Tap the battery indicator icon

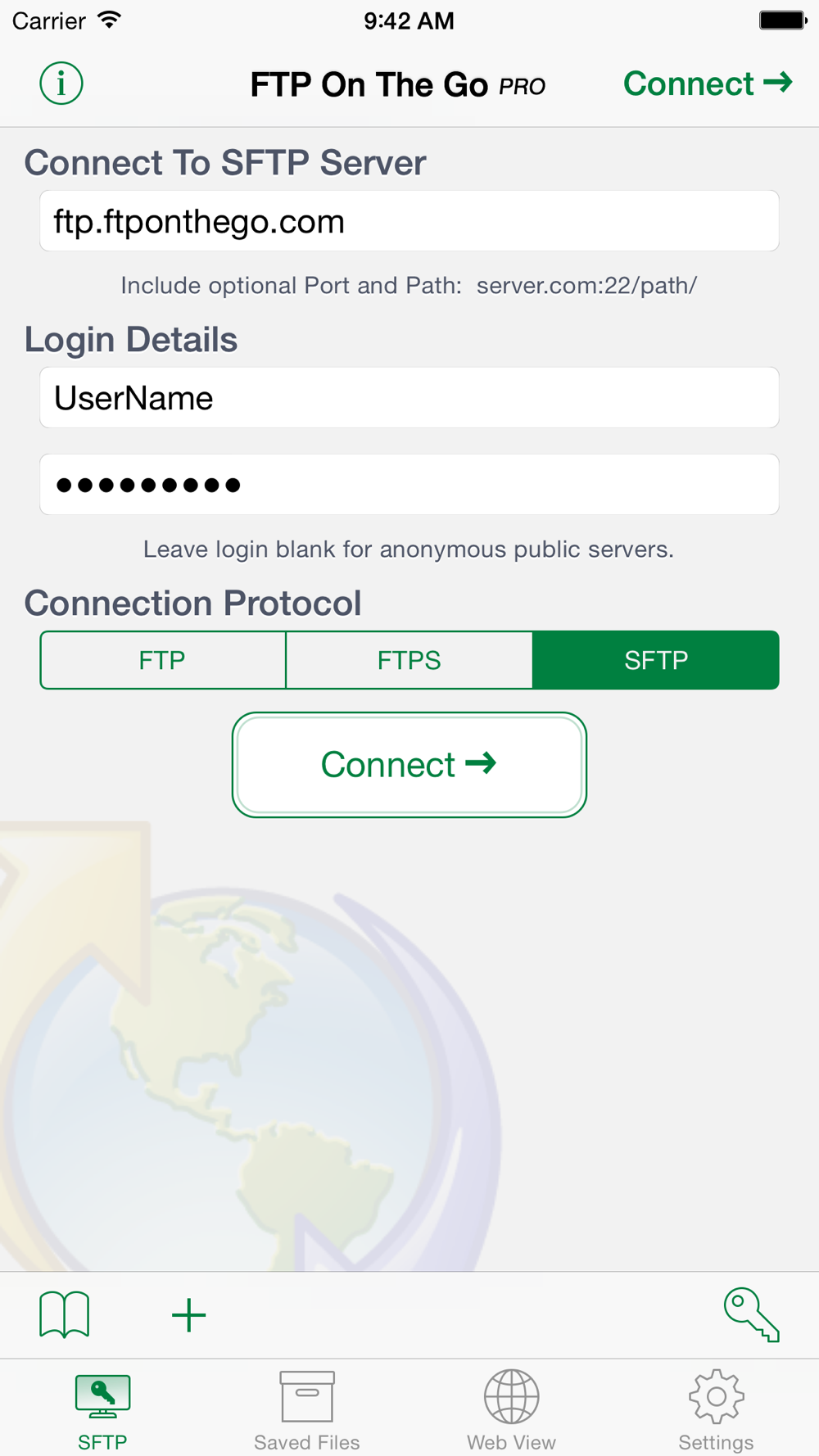(x=782, y=20)
